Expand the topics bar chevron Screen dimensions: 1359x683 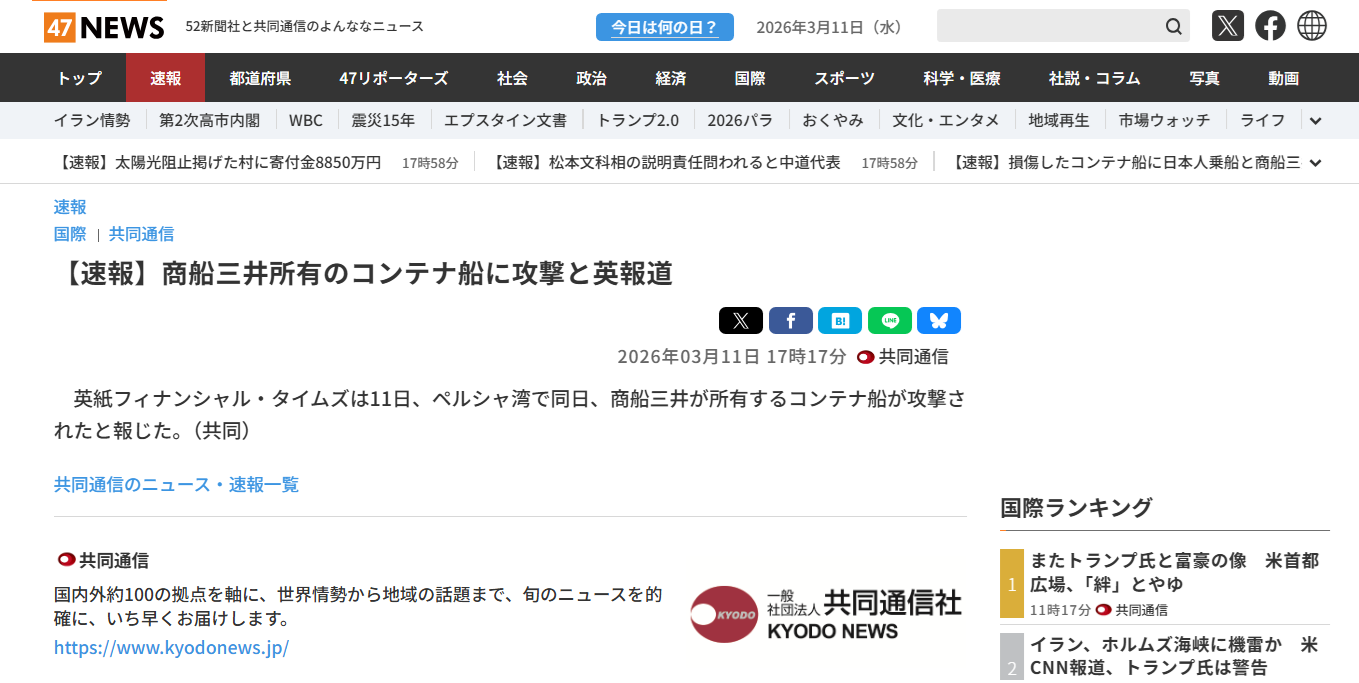pyautogui.click(x=1315, y=121)
